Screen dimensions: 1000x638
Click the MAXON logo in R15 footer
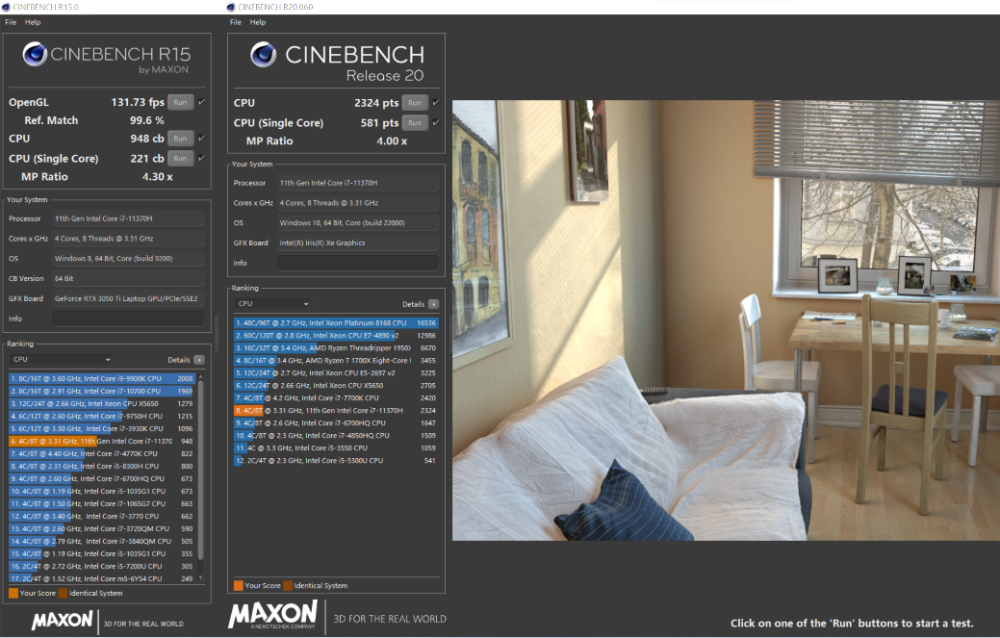click(x=62, y=620)
